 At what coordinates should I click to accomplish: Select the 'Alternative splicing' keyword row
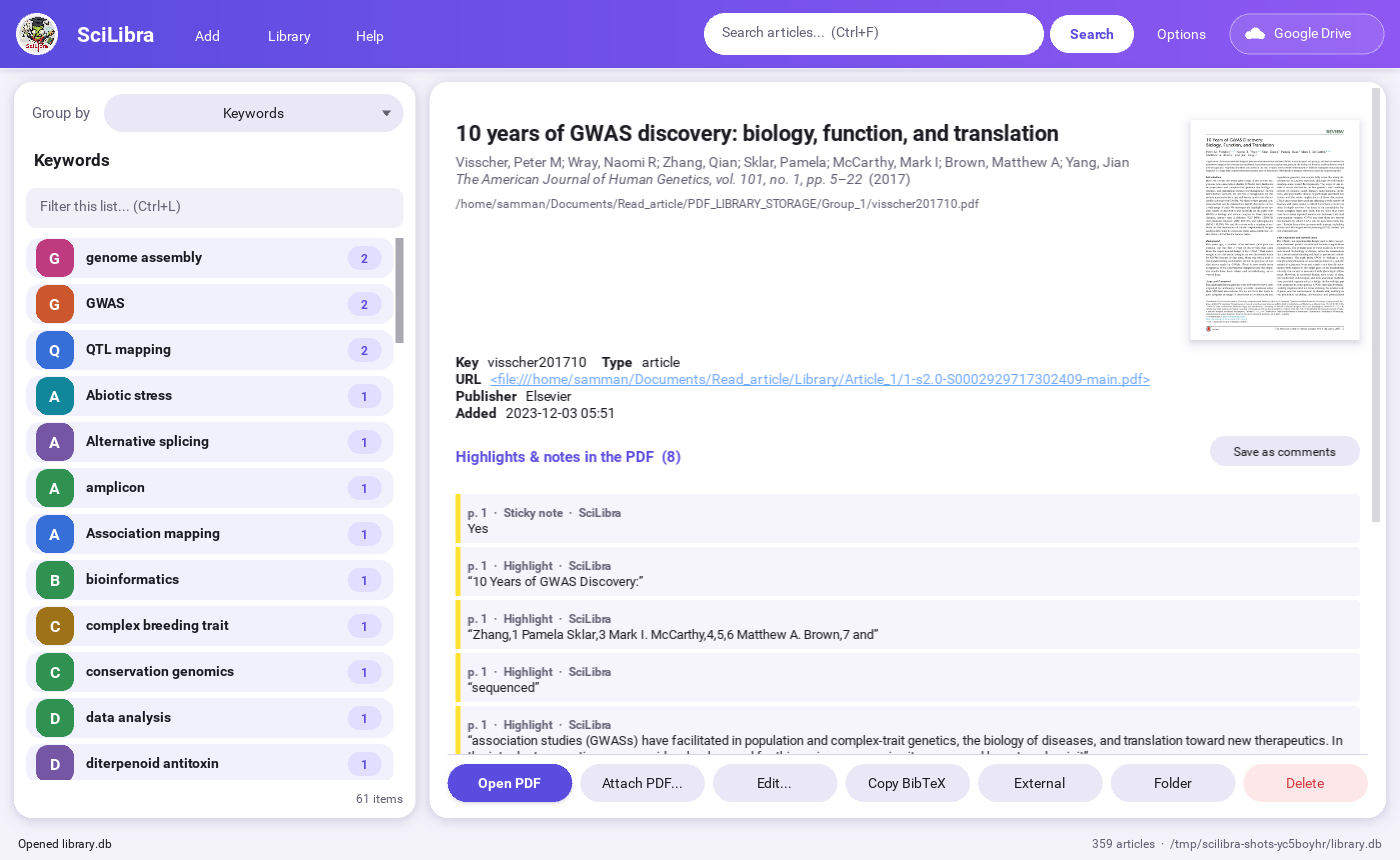pyautogui.click(x=210, y=442)
